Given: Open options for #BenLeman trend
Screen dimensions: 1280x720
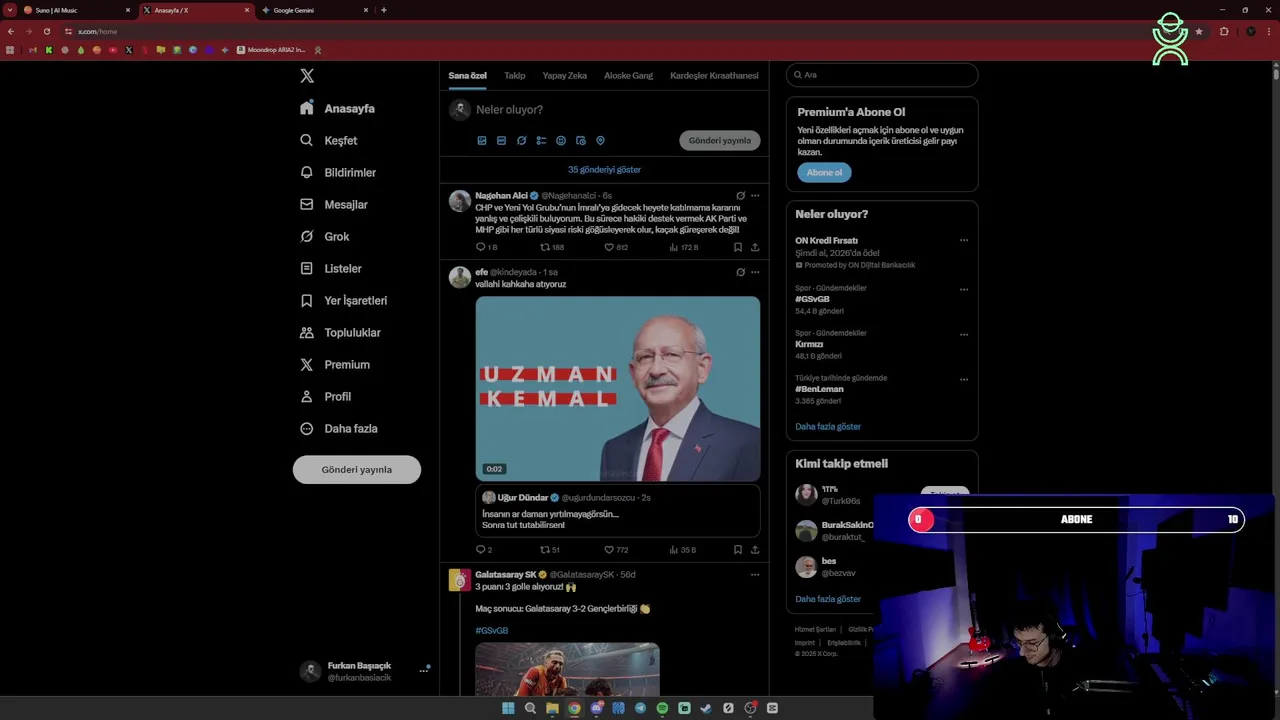Looking at the screenshot, I should [x=964, y=380].
